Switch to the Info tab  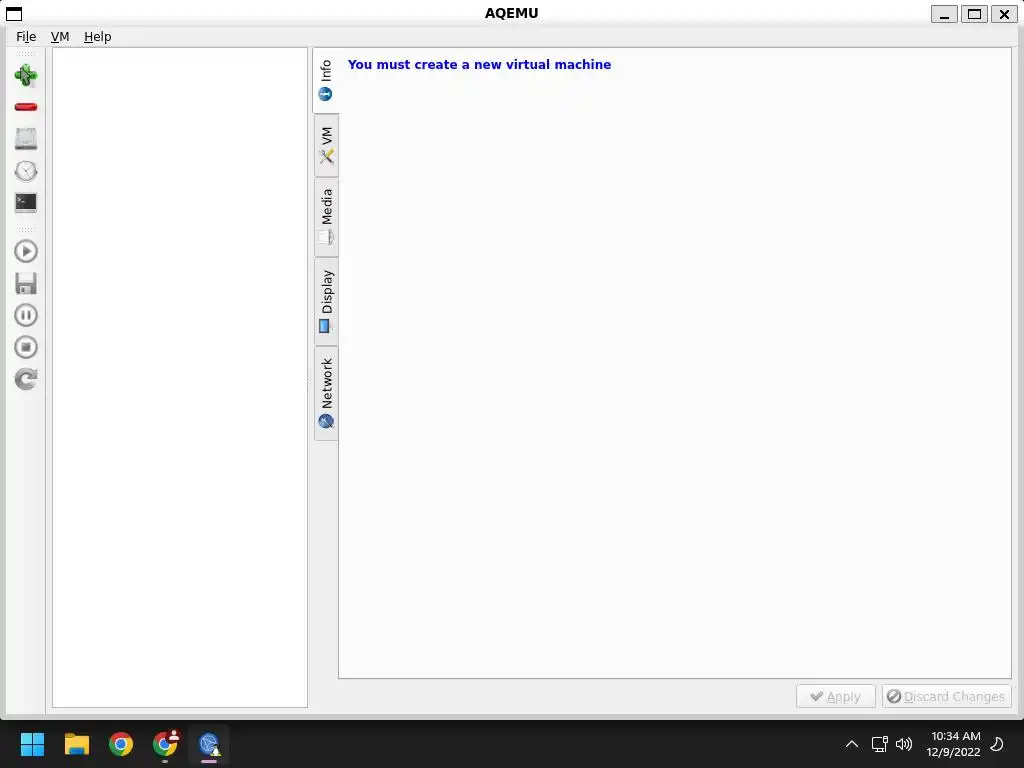326,81
